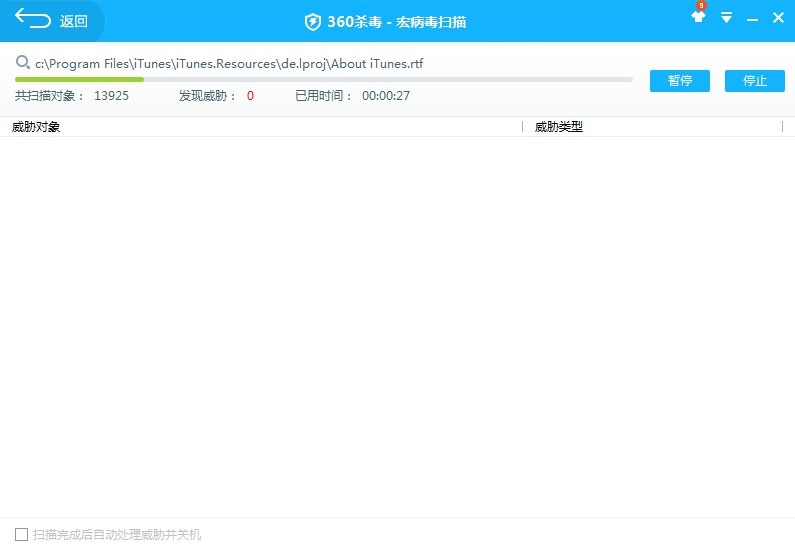Image resolution: width=795 pixels, height=546 pixels.
Task: Pause the scan with 暂停 button
Action: point(680,81)
